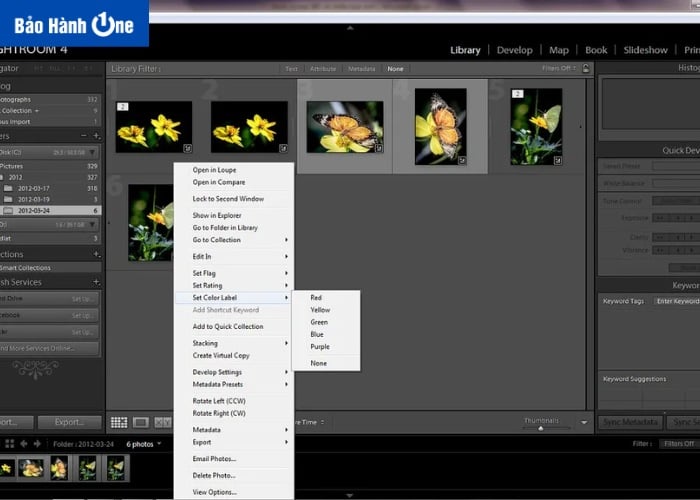Click the stack count badge on first flower thumbnail
The width and height of the screenshot is (700, 500).
(x=123, y=106)
